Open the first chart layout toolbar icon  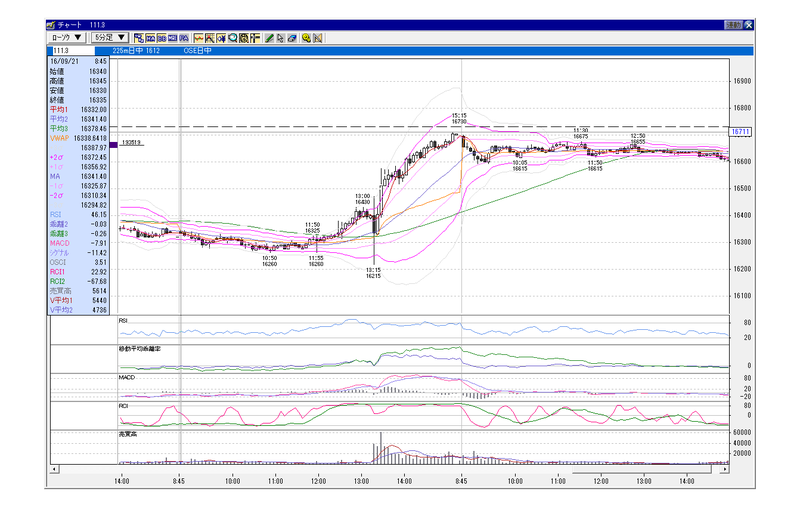click(x=139, y=38)
